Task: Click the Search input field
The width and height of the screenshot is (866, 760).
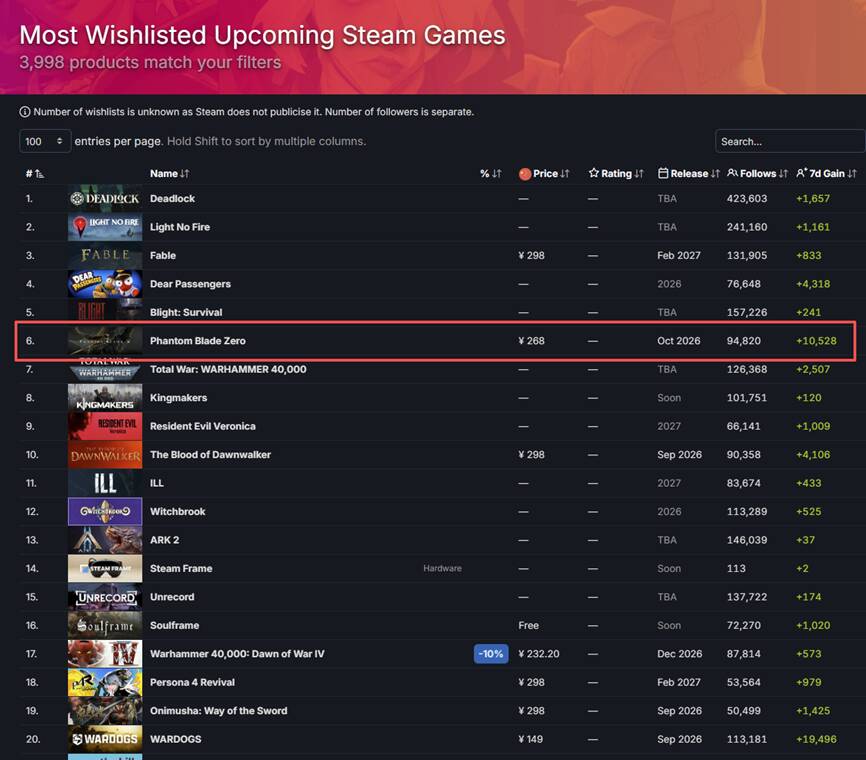Action: coord(790,141)
